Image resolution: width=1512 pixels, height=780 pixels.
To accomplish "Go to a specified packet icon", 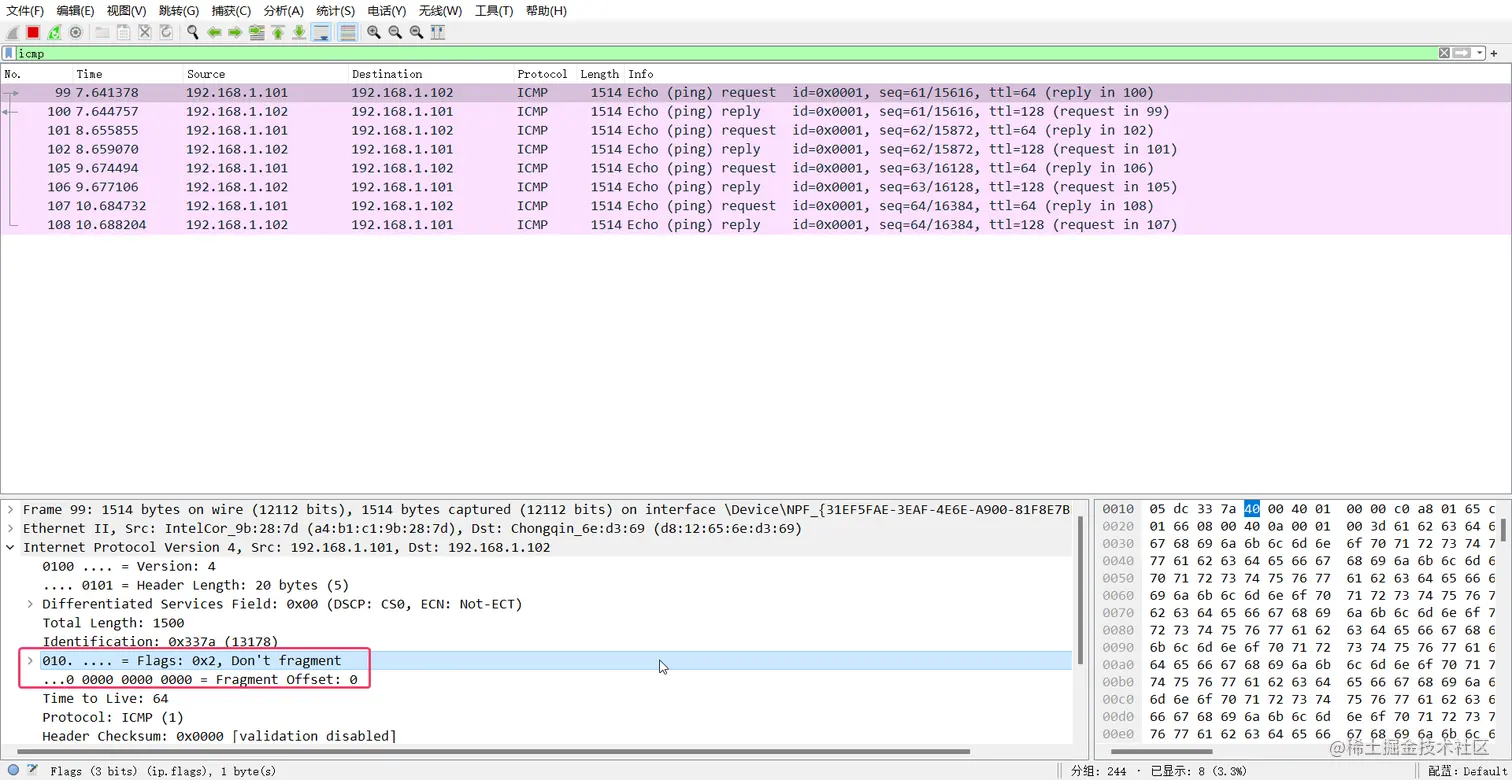I will tap(256, 32).
